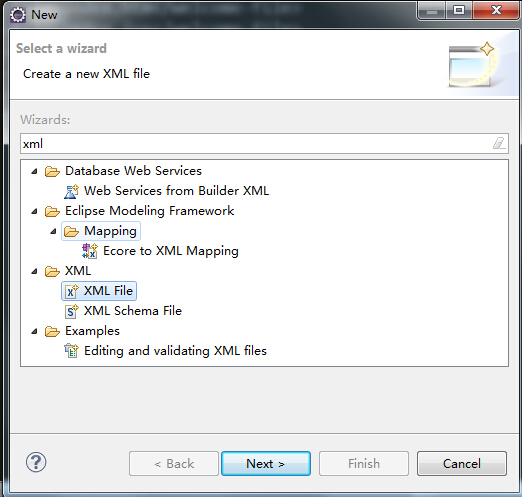The height and width of the screenshot is (497, 522).
Task: Select Web Services from Builder XML
Action: point(176,191)
